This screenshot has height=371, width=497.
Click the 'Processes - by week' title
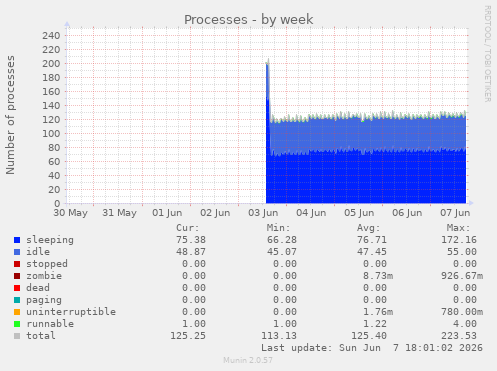pyautogui.click(x=249, y=20)
